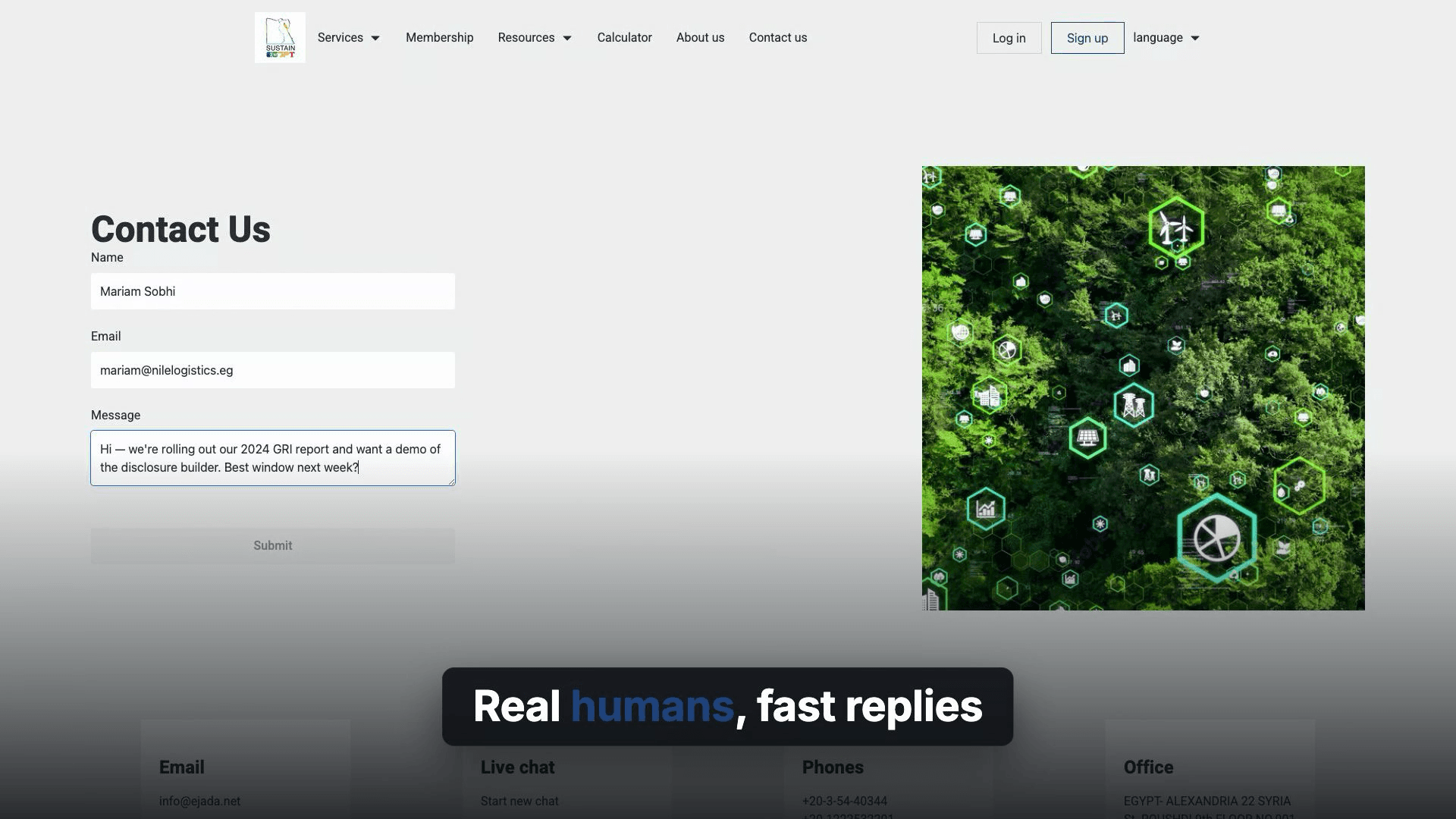Click inside the Message text area
The image size is (1456, 819).
[x=273, y=458]
